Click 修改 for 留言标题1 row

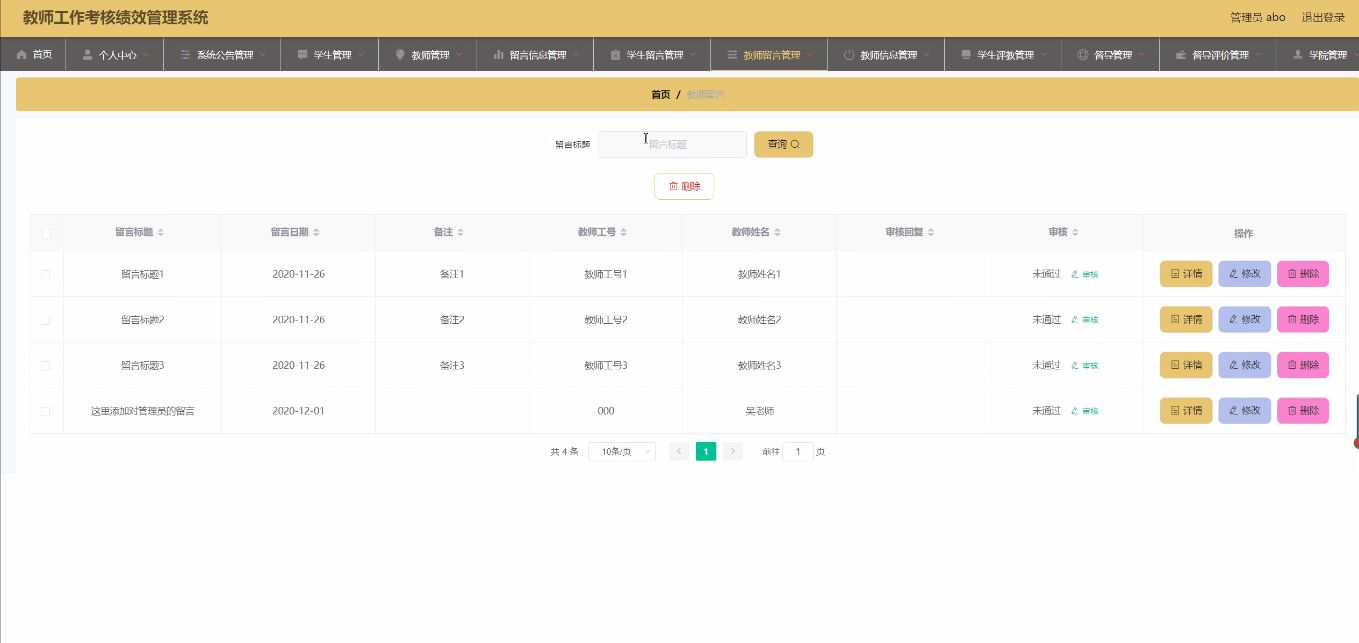(1244, 274)
